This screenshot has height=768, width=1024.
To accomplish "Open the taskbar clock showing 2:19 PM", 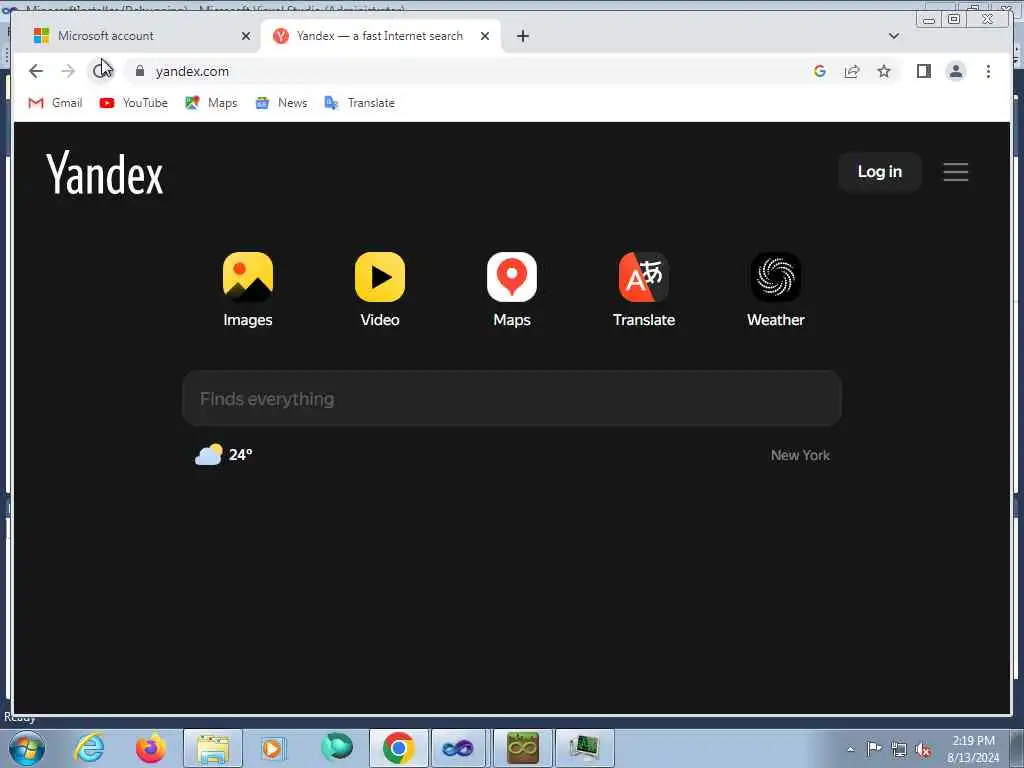I will tap(973, 749).
